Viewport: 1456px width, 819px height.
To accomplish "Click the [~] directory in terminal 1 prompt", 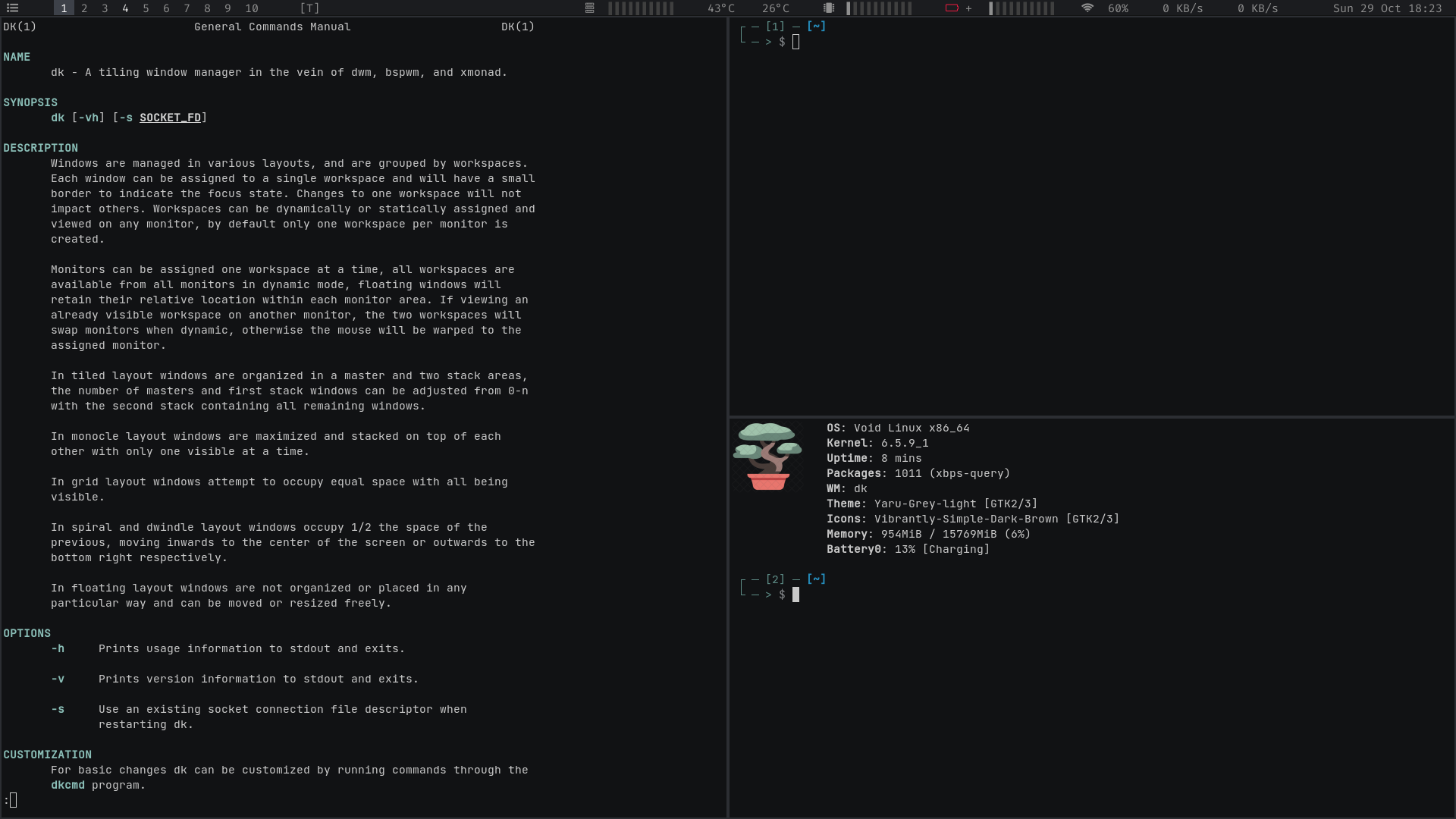I will 816,26.
